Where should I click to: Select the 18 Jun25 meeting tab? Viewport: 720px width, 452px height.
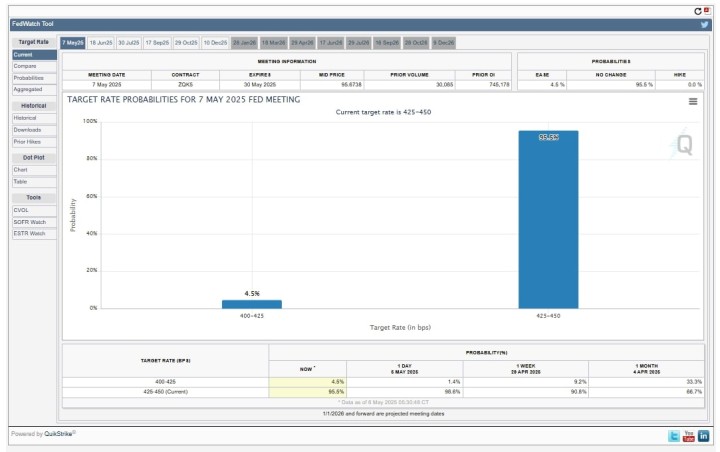point(100,43)
